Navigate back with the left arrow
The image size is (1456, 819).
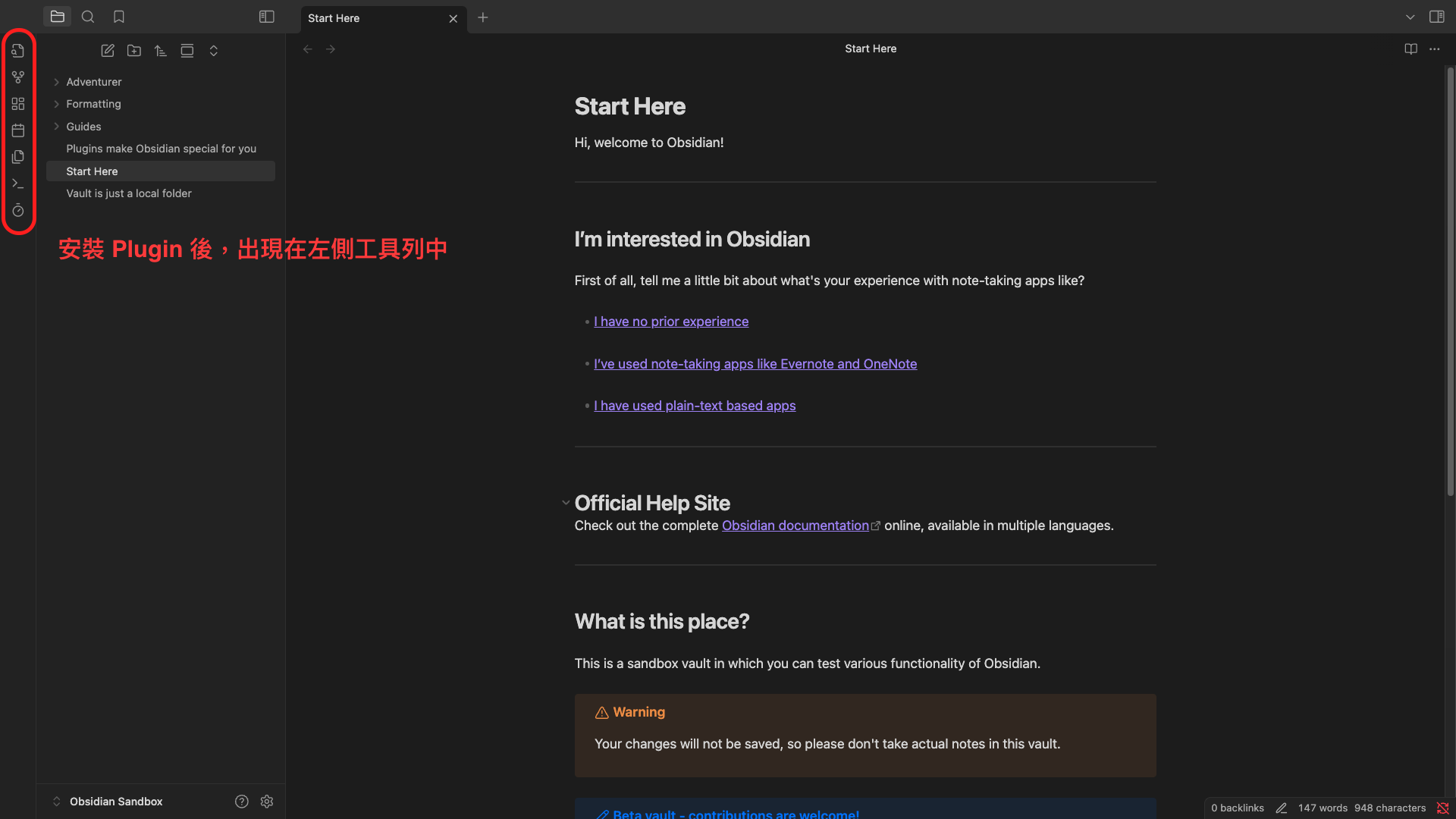[308, 49]
